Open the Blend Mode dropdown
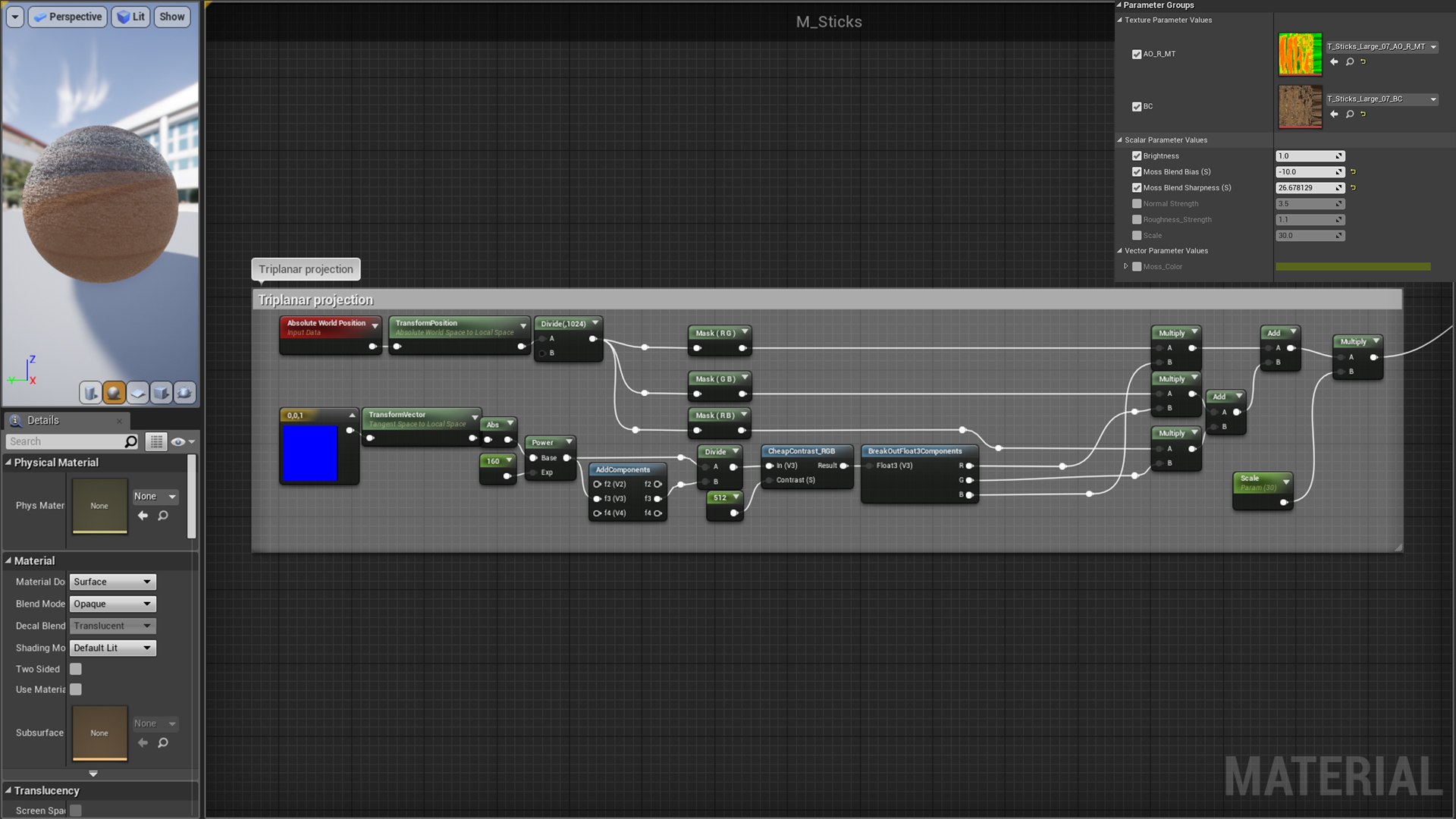1456x819 pixels. click(113, 604)
